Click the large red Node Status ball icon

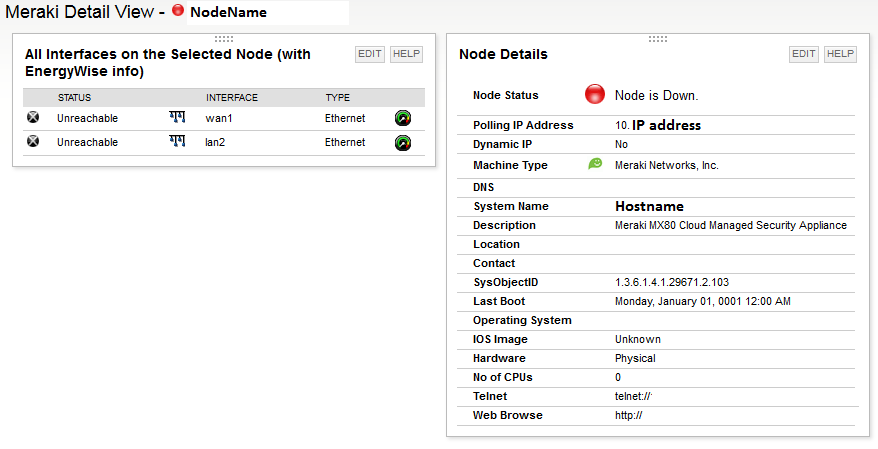click(595, 94)
